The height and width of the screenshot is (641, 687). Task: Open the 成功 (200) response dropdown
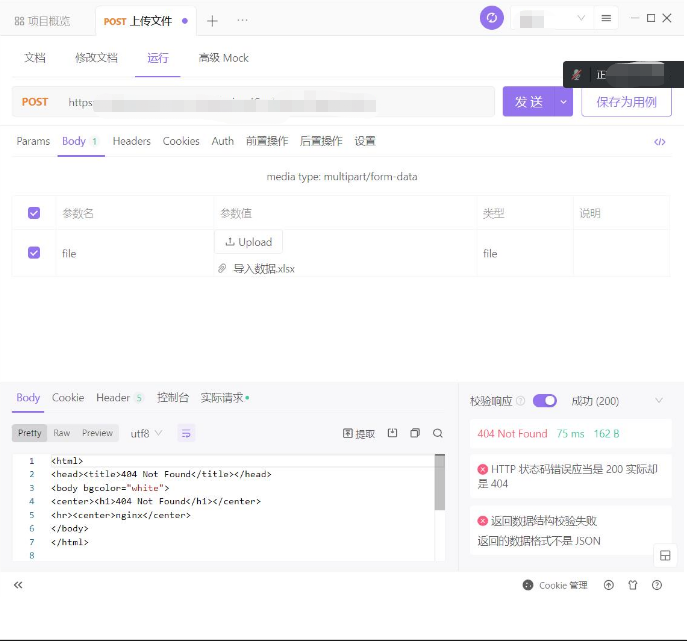(x=617, y=401)
